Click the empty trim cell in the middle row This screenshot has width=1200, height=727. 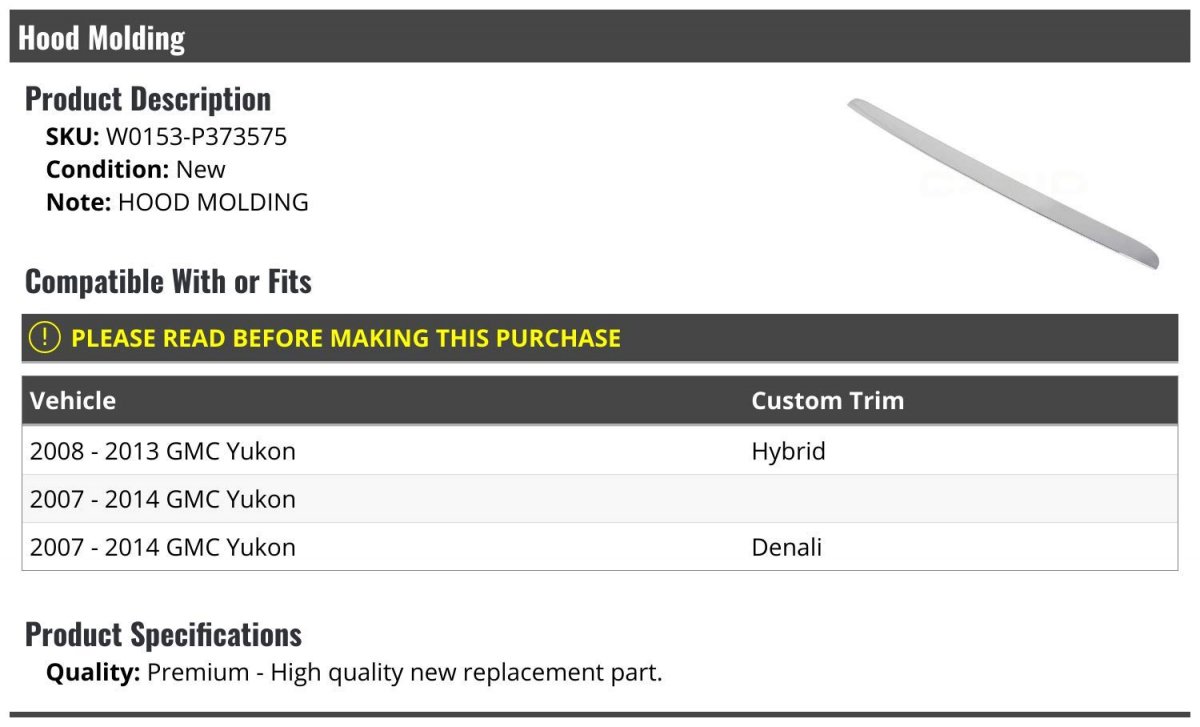point(958,499)
